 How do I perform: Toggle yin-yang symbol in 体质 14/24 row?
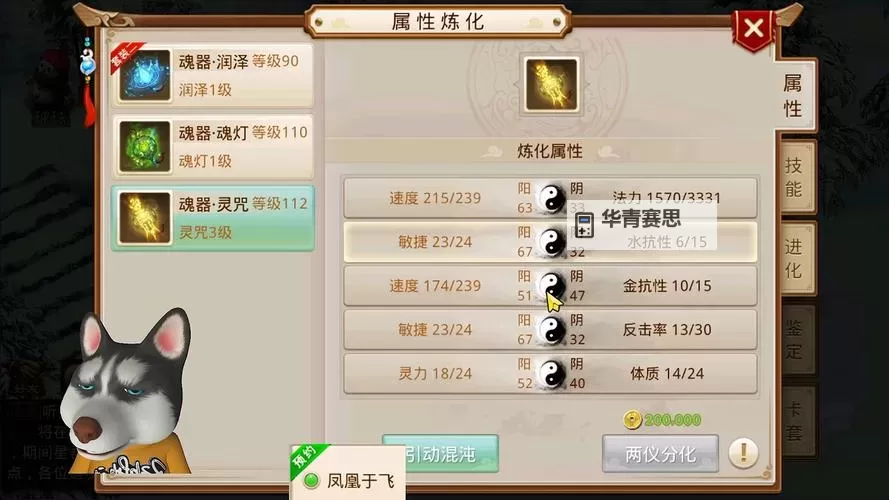pos(551,374)
